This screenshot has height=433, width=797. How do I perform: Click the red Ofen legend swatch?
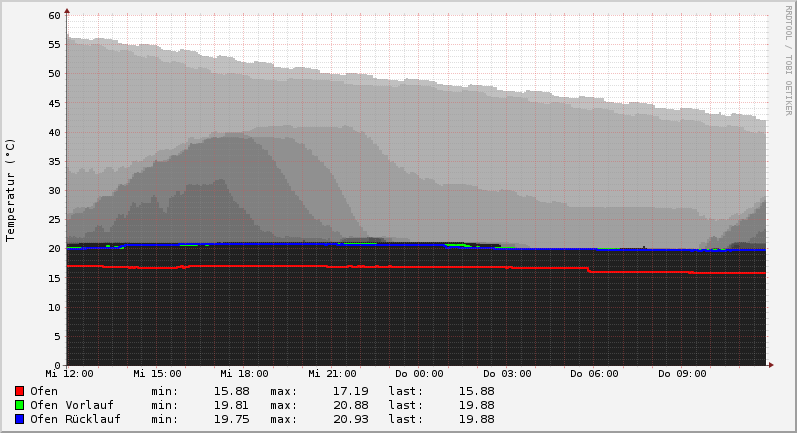pos(19,391)
